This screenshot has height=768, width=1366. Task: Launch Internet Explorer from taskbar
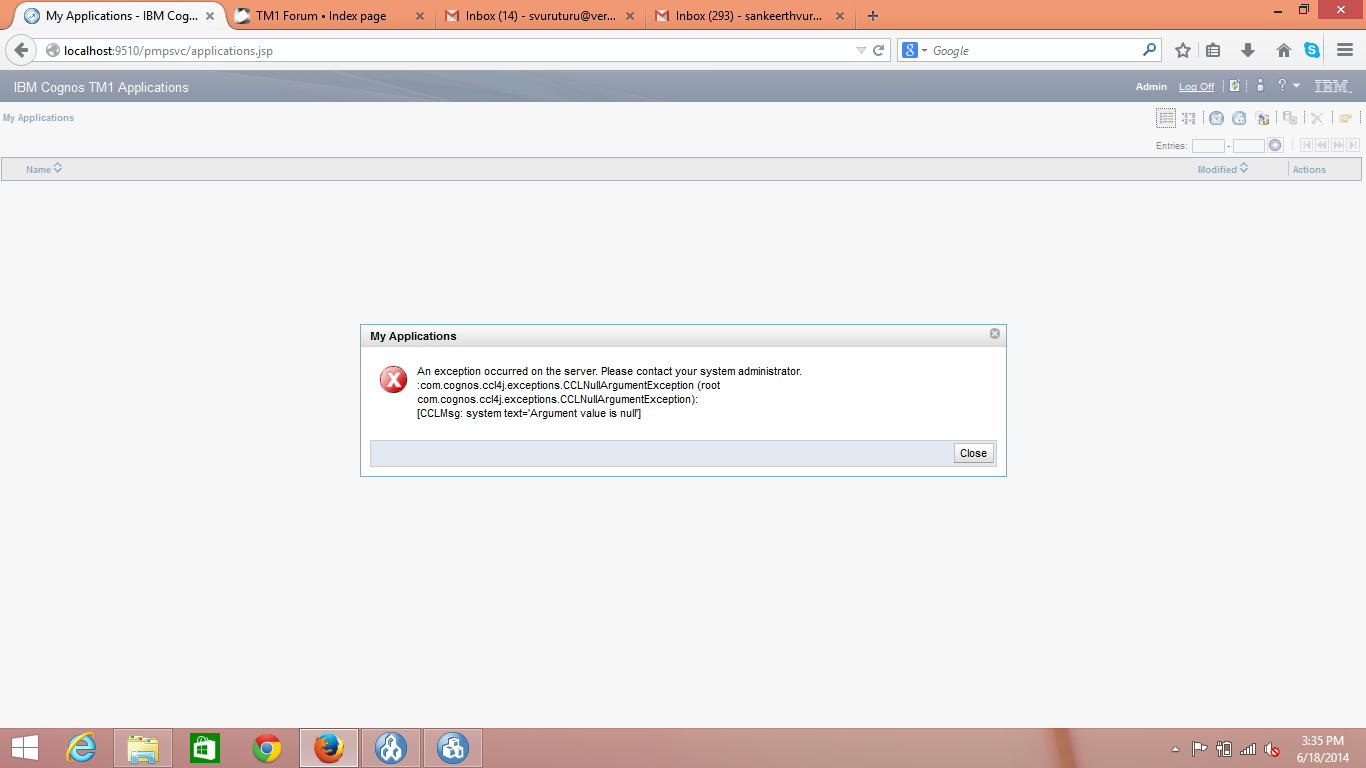pos(81,748)
